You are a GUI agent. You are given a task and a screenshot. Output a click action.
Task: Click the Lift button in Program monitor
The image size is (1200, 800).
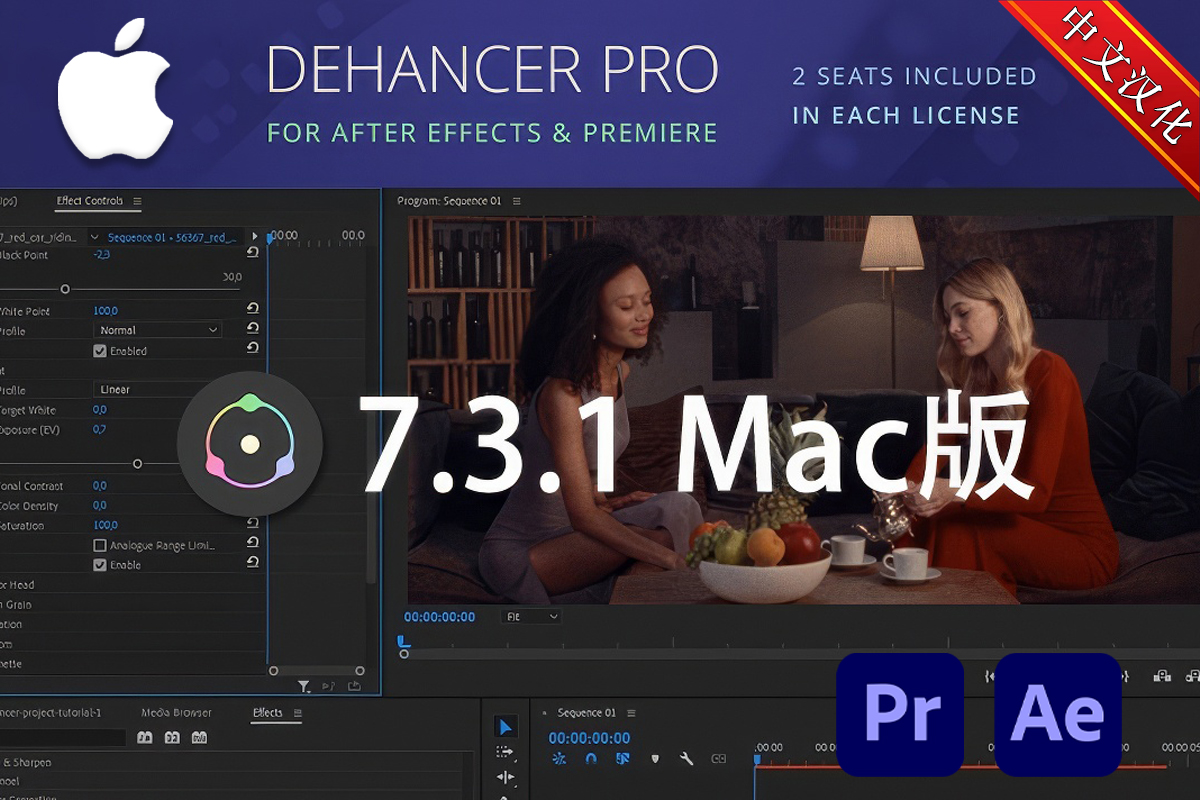[x=1162, y=676]
